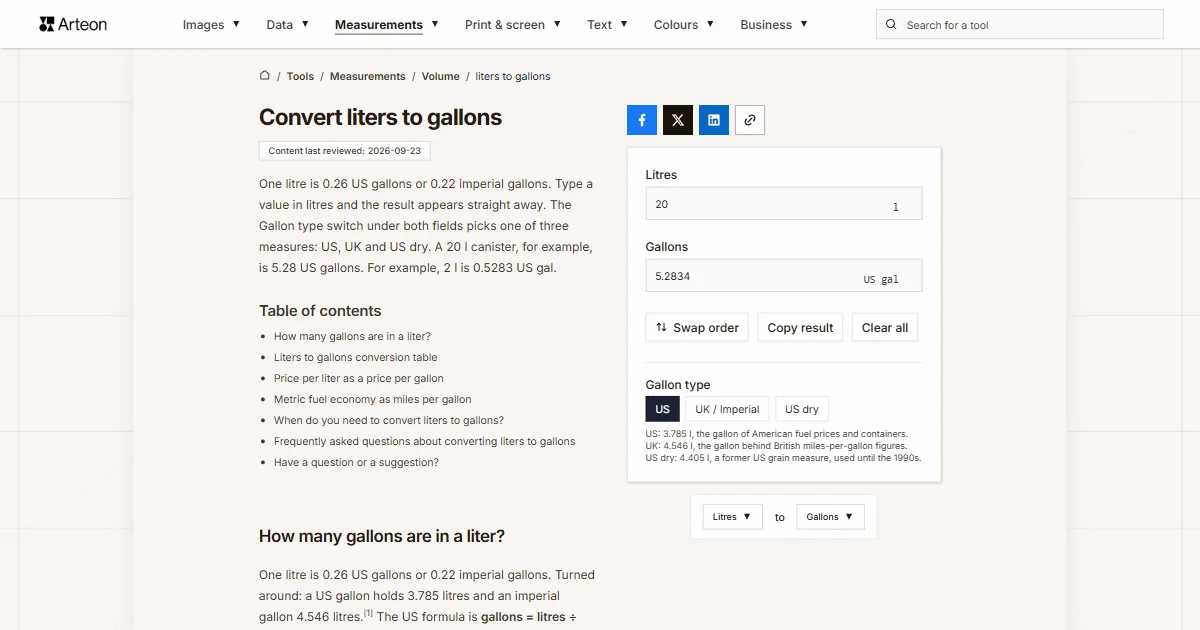
Task: Expand the Images menu
Action: pos(211,25)
